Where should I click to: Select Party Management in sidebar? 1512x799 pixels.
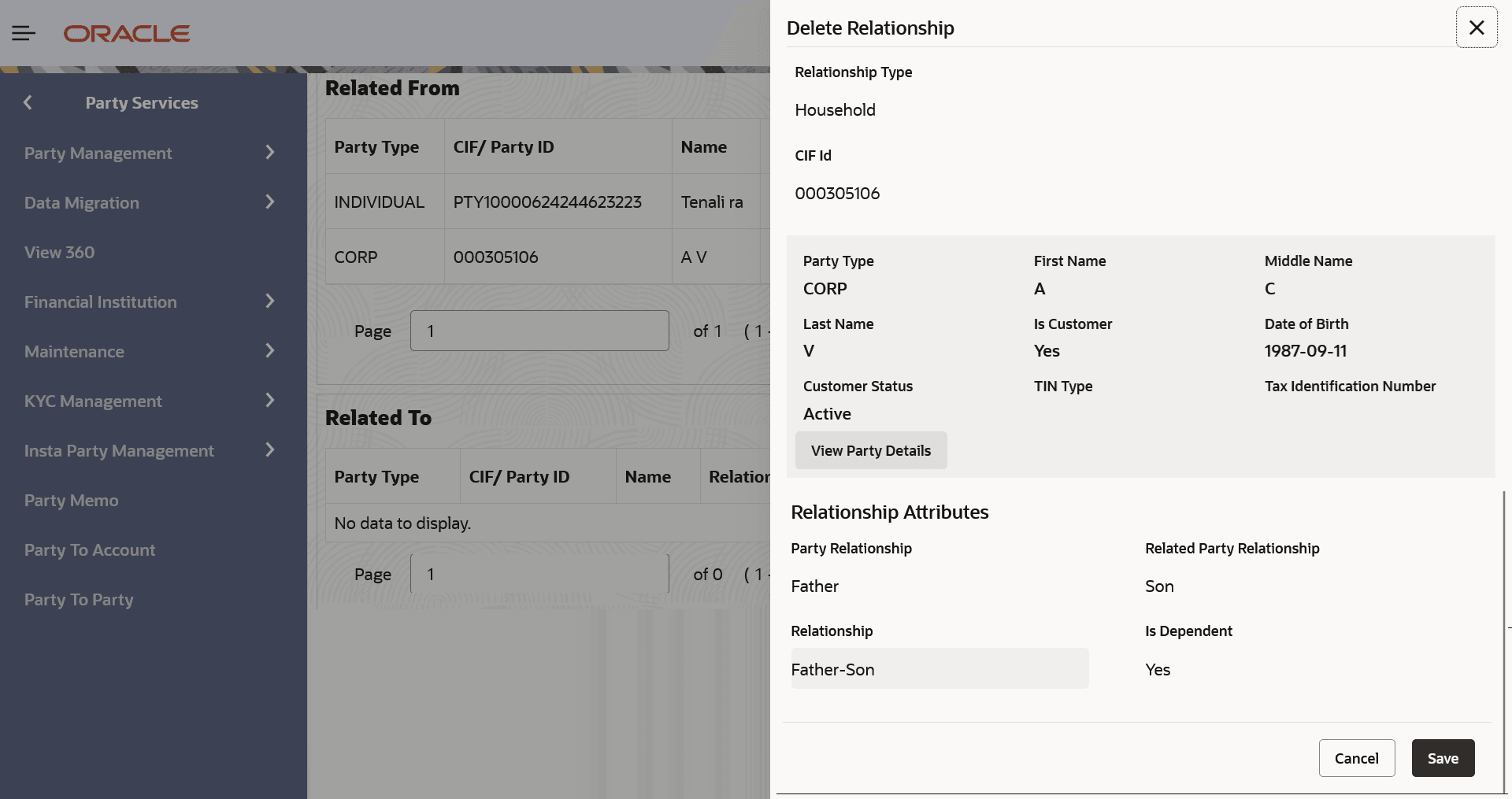coord(98,154)
